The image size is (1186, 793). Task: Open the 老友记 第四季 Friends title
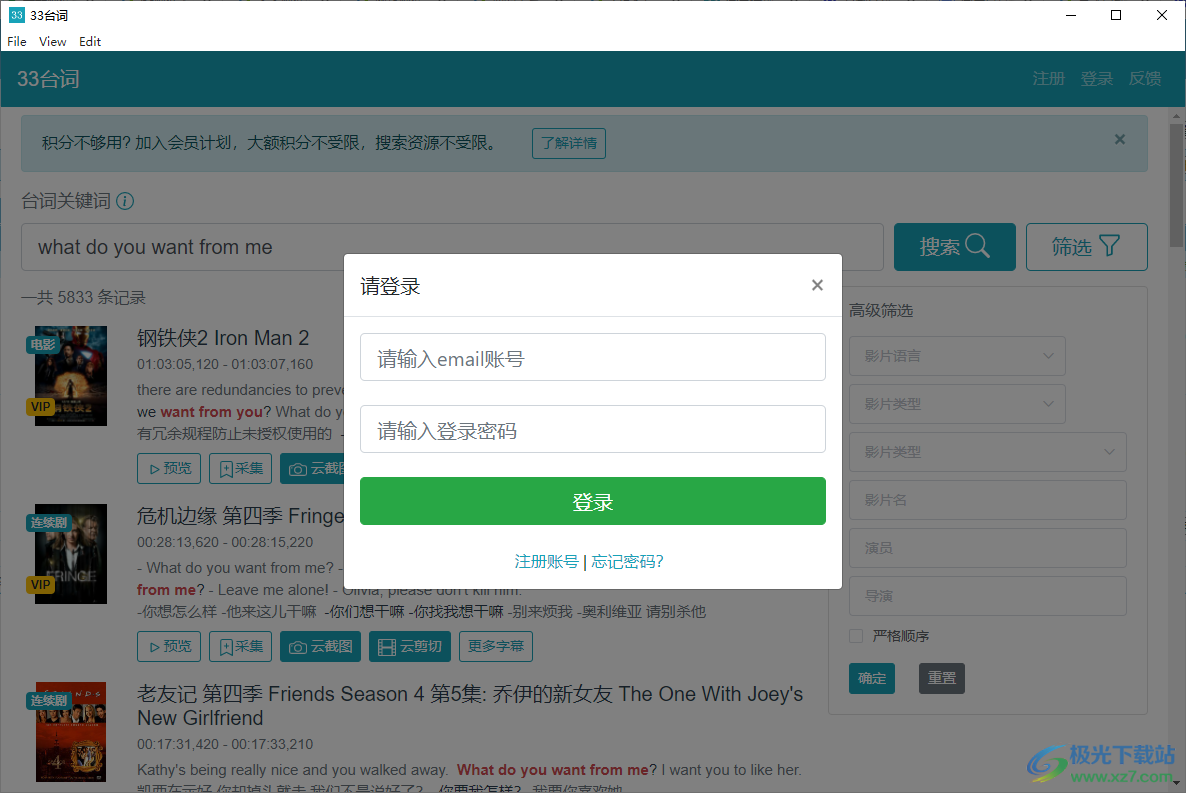tap(470, 706)
